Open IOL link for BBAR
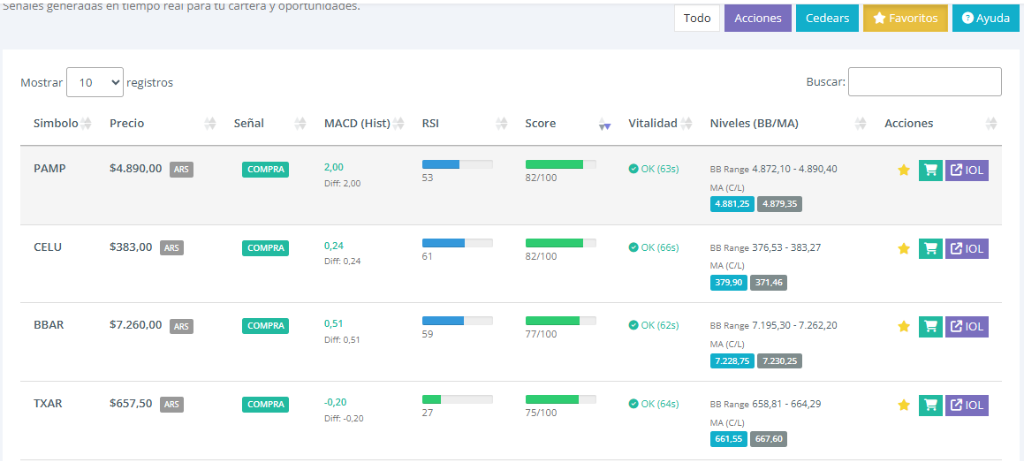This screenshot has height=461, width=1024. 967,326
